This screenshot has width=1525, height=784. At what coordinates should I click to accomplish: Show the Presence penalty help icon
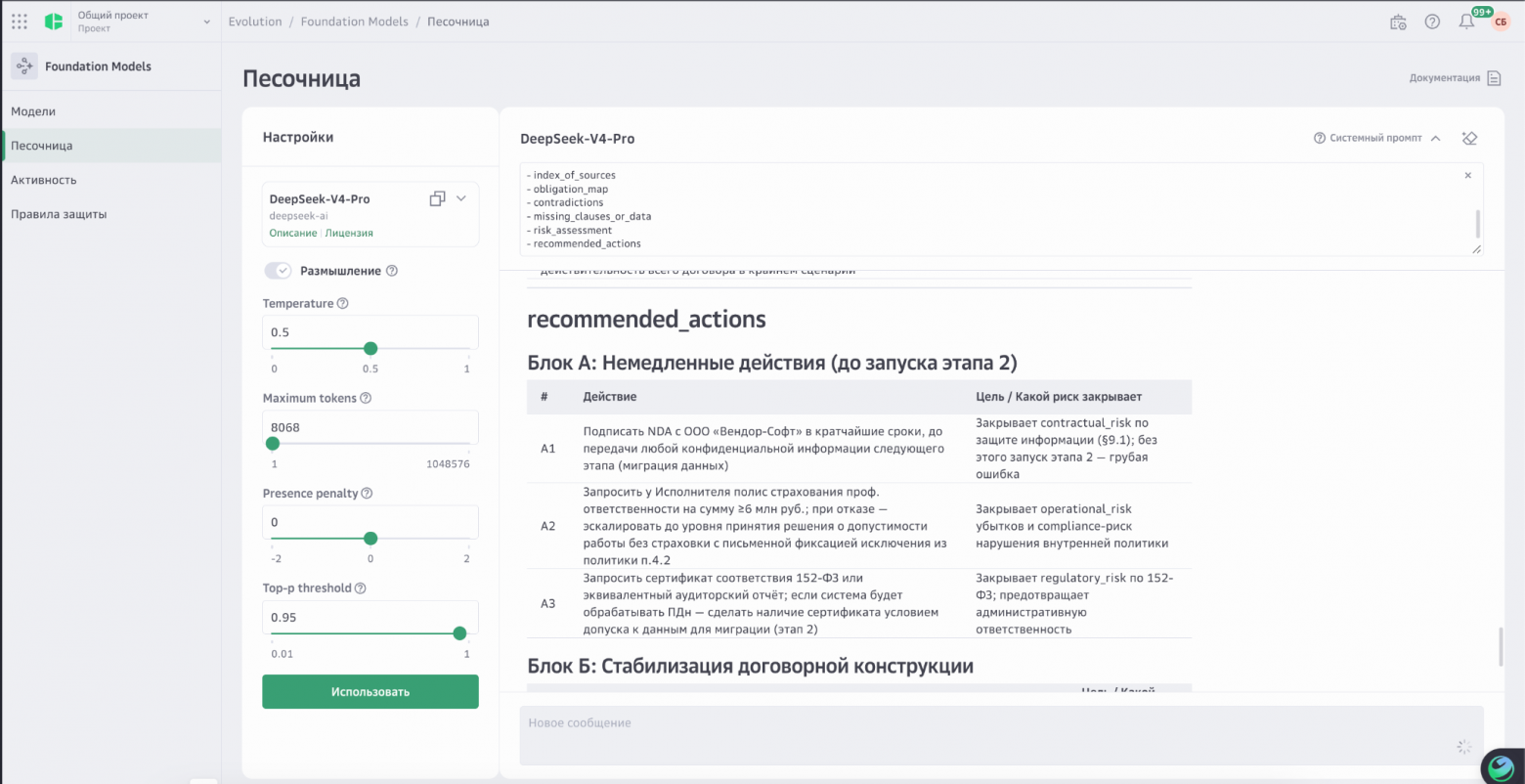tap(367, 493)
